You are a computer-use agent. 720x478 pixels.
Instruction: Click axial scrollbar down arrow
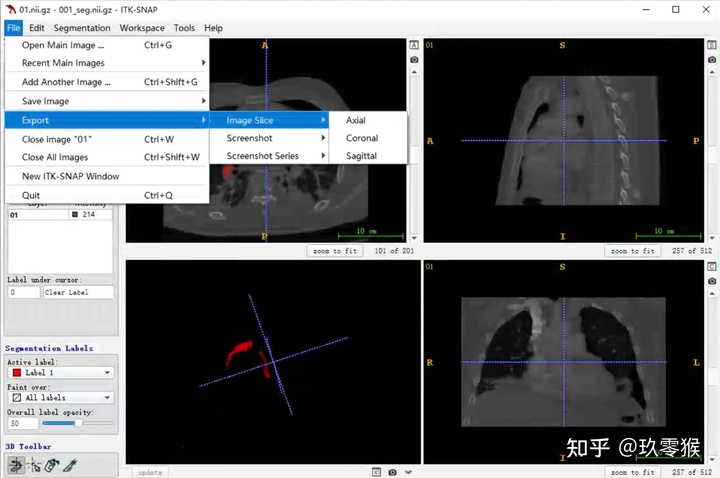[414, 238]
